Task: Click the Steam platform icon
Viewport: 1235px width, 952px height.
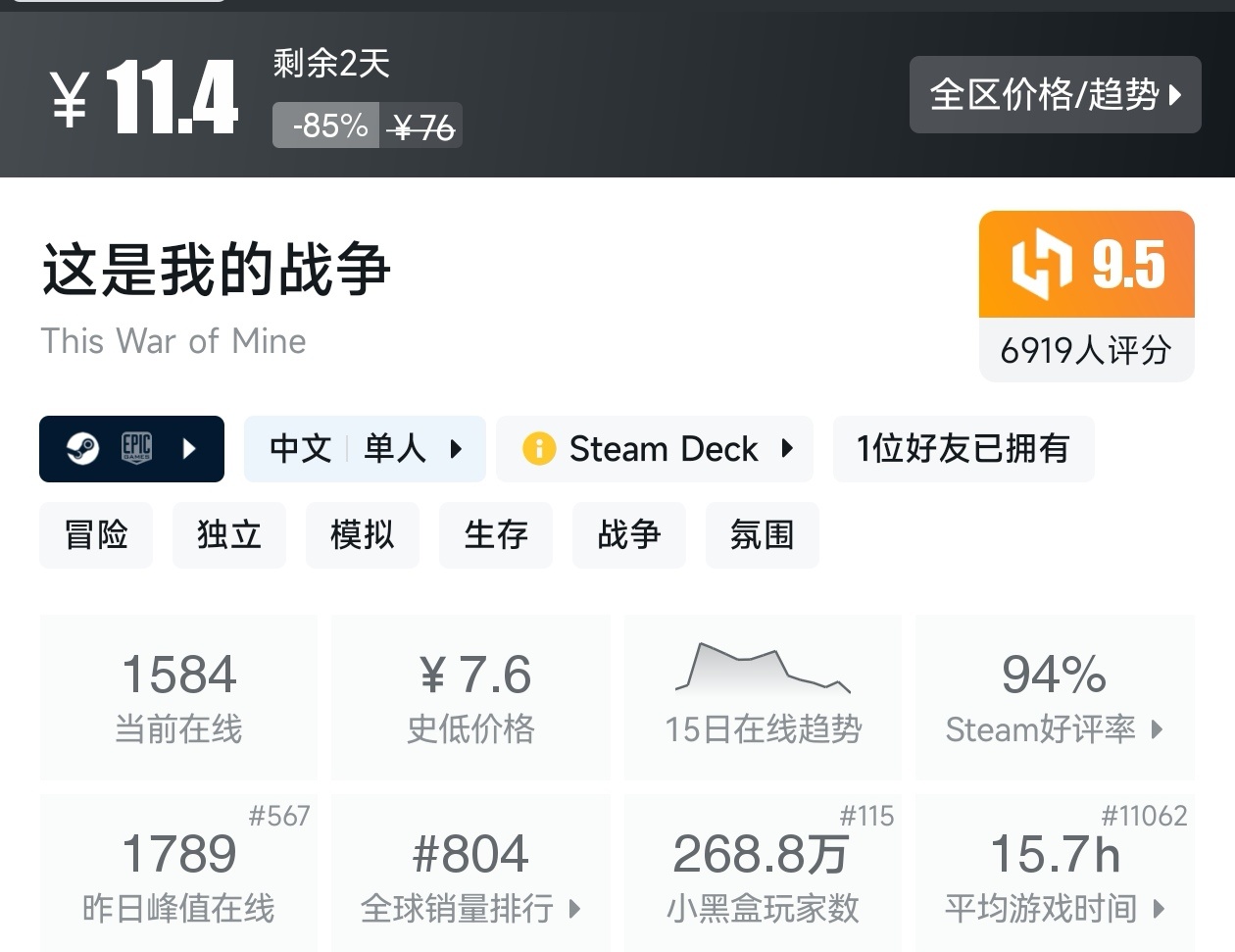Action: click(x=82, y=449)
